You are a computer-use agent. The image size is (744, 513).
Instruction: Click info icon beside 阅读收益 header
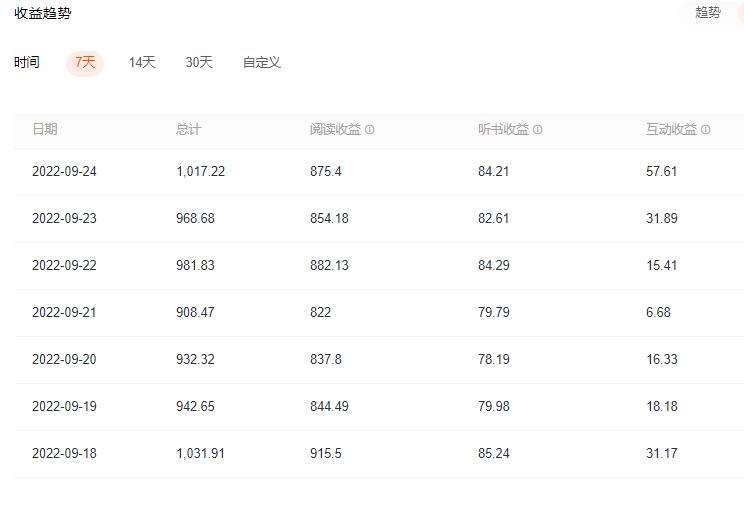(x=370, y=130)
